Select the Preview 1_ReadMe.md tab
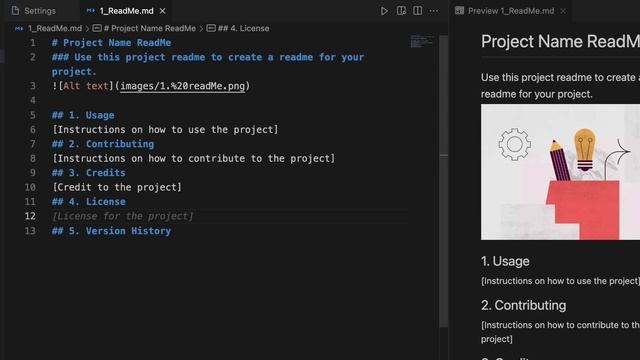Image resolution: width=640 pixels, height=360 pixels. pos(510,11)
